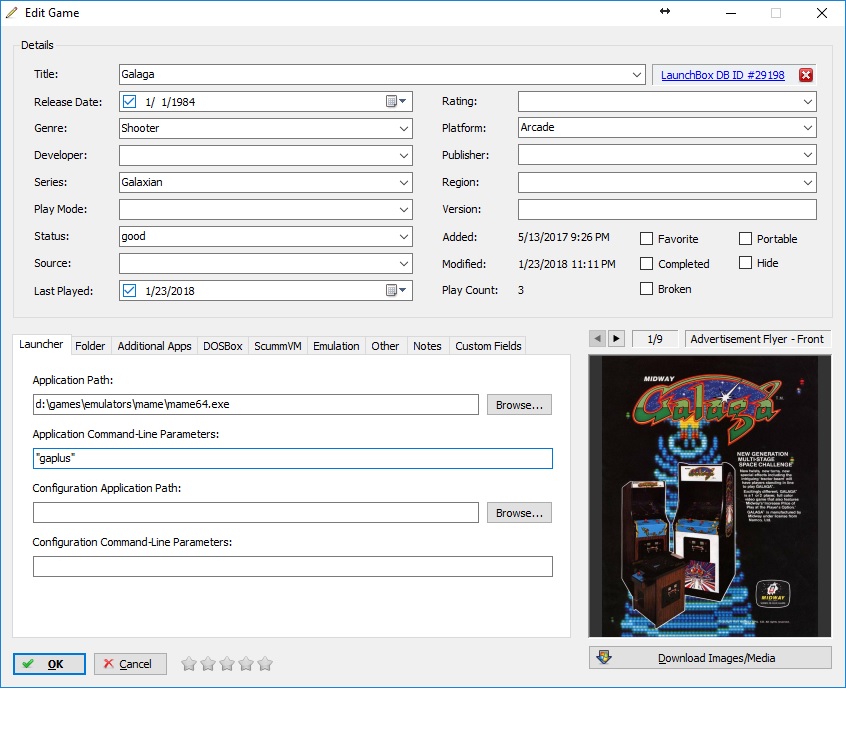Image resolution: width=846 pixels, height=730 pixels.
Task: Click the 1/9 image counter
Action: (654, 339)
